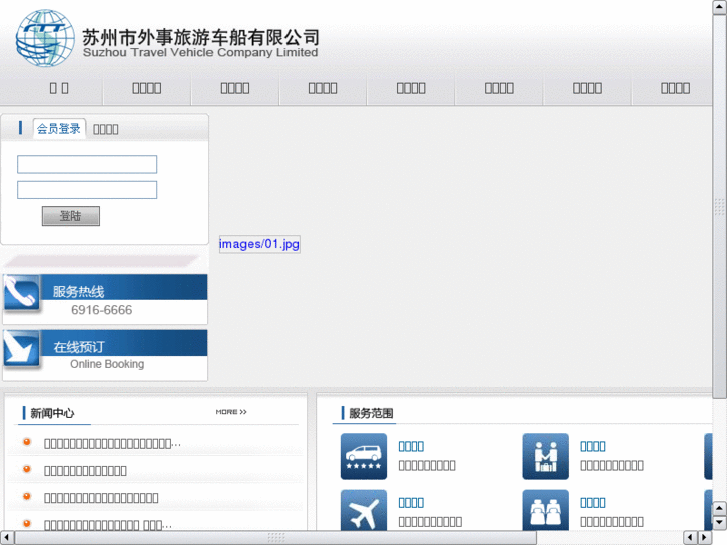Click the horizontal scrollbar thumb
This screenshot has width=727, height=545.
(x=276, y=538)
